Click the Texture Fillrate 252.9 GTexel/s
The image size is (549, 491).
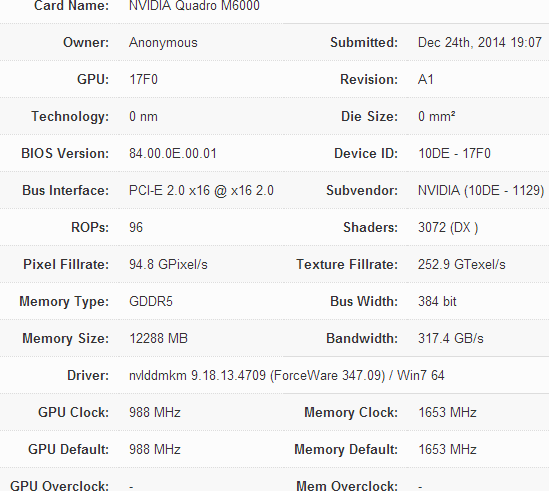click(x=461, y=264)
